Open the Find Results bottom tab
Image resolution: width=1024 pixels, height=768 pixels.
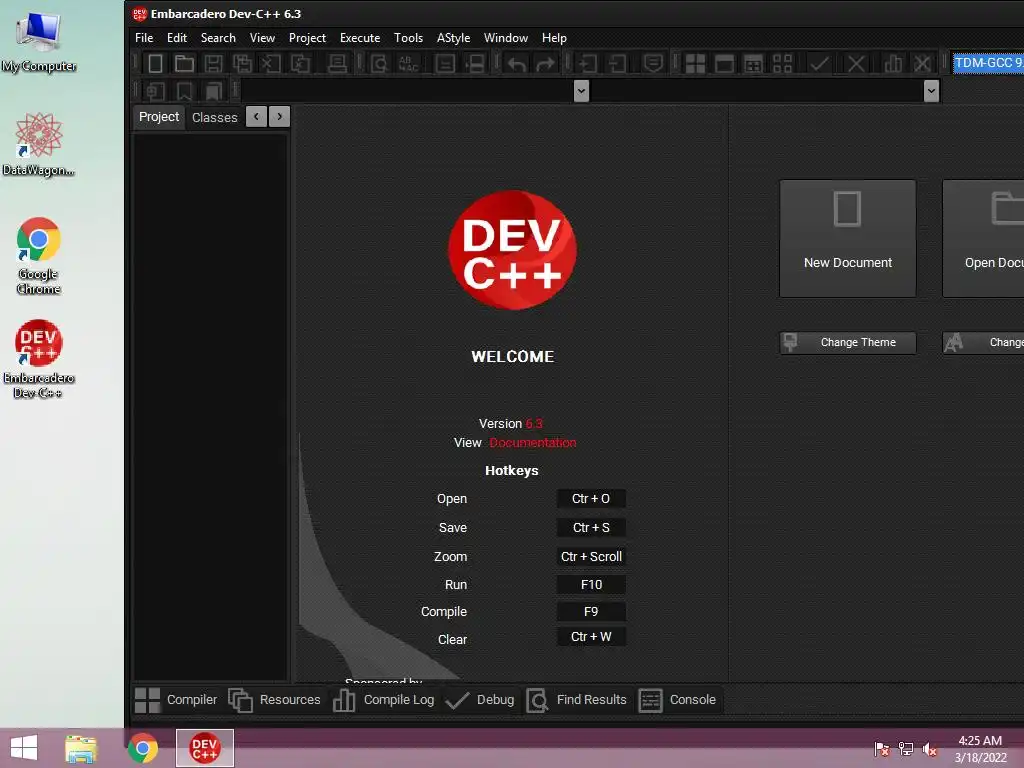pyautogui.click(x=577, y=699)
